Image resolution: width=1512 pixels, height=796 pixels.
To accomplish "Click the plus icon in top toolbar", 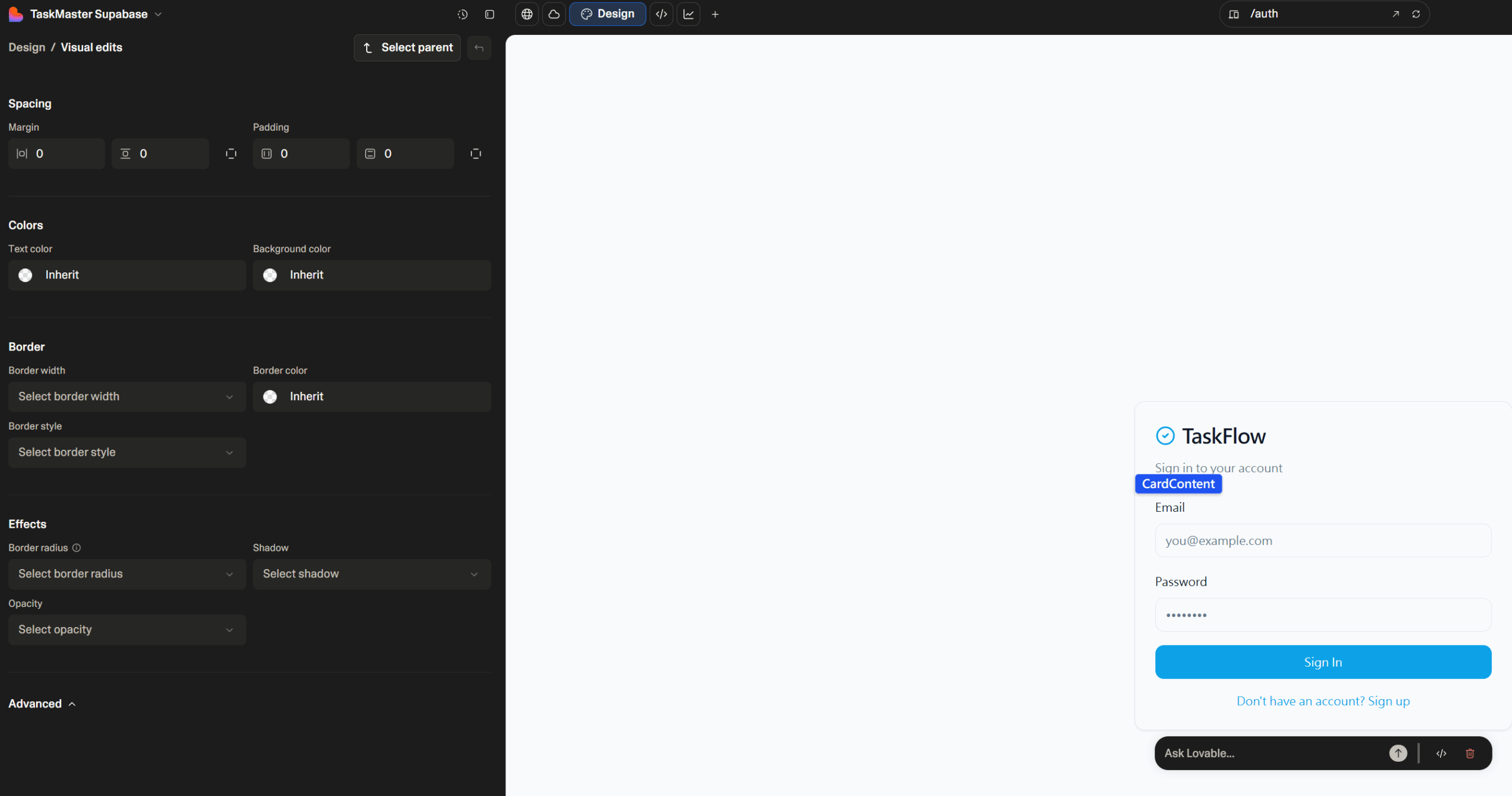I will click(715, 14).
